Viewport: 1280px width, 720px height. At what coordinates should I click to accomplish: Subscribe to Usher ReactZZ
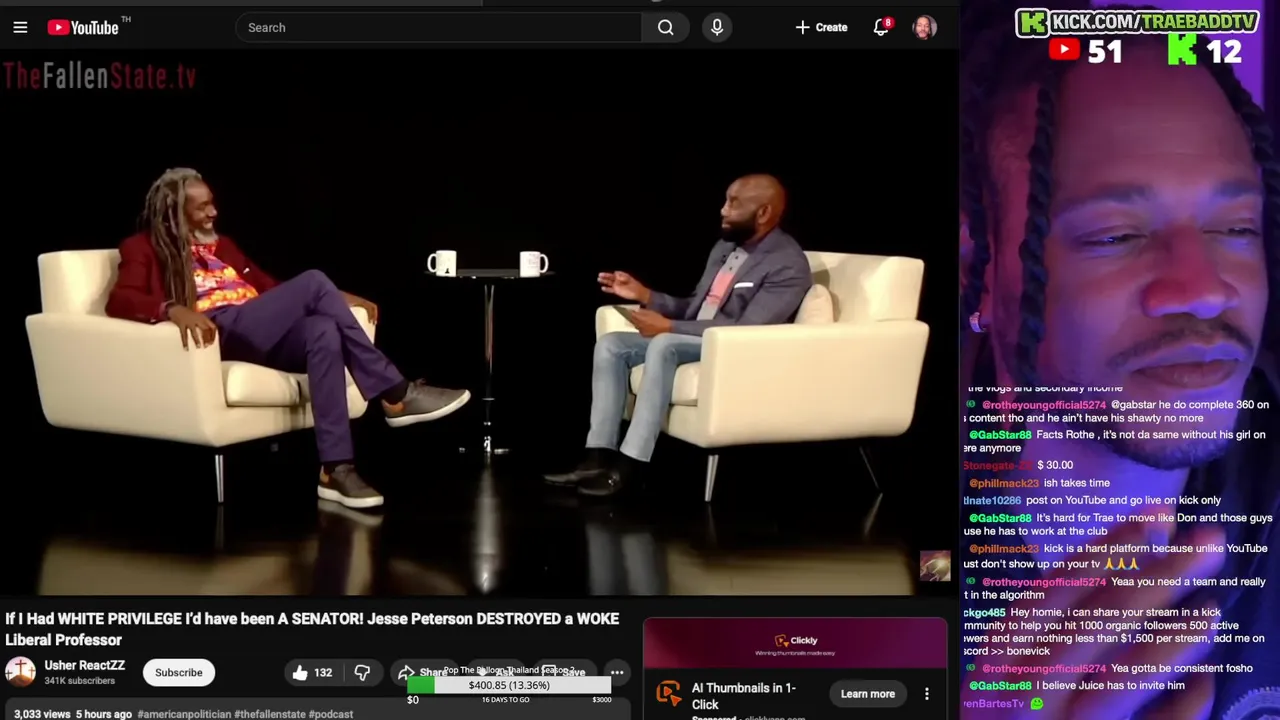pos(178,672)
